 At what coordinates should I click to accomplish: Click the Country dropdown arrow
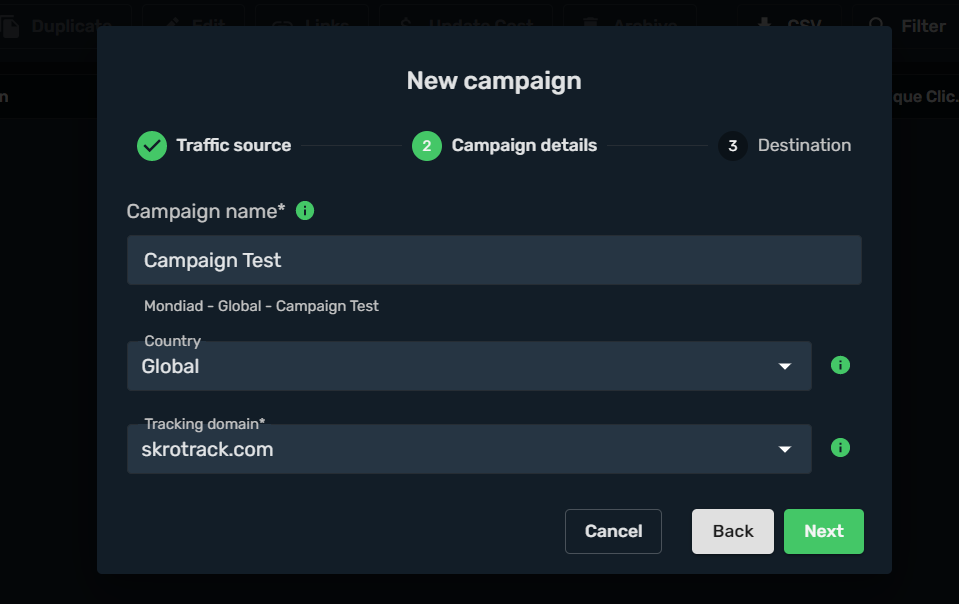click(785, 367)
